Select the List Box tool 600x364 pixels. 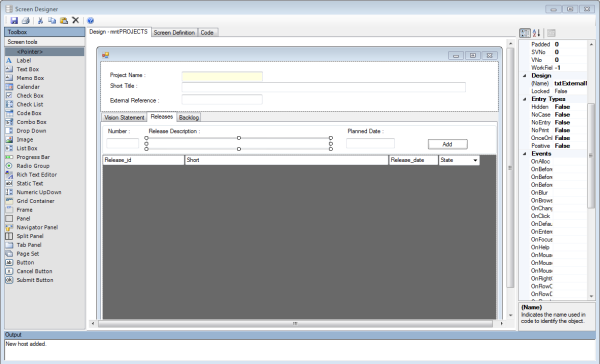coord(45,149)
